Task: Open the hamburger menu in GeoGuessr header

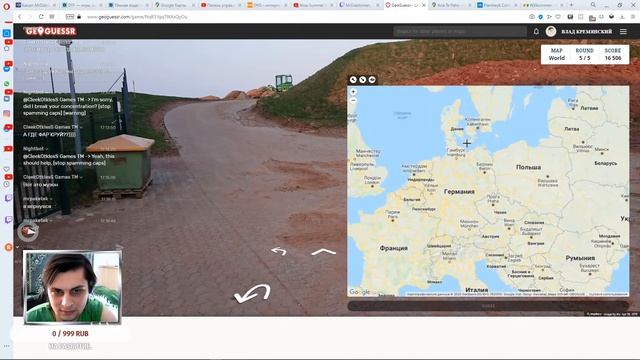Action: point(623,31)
